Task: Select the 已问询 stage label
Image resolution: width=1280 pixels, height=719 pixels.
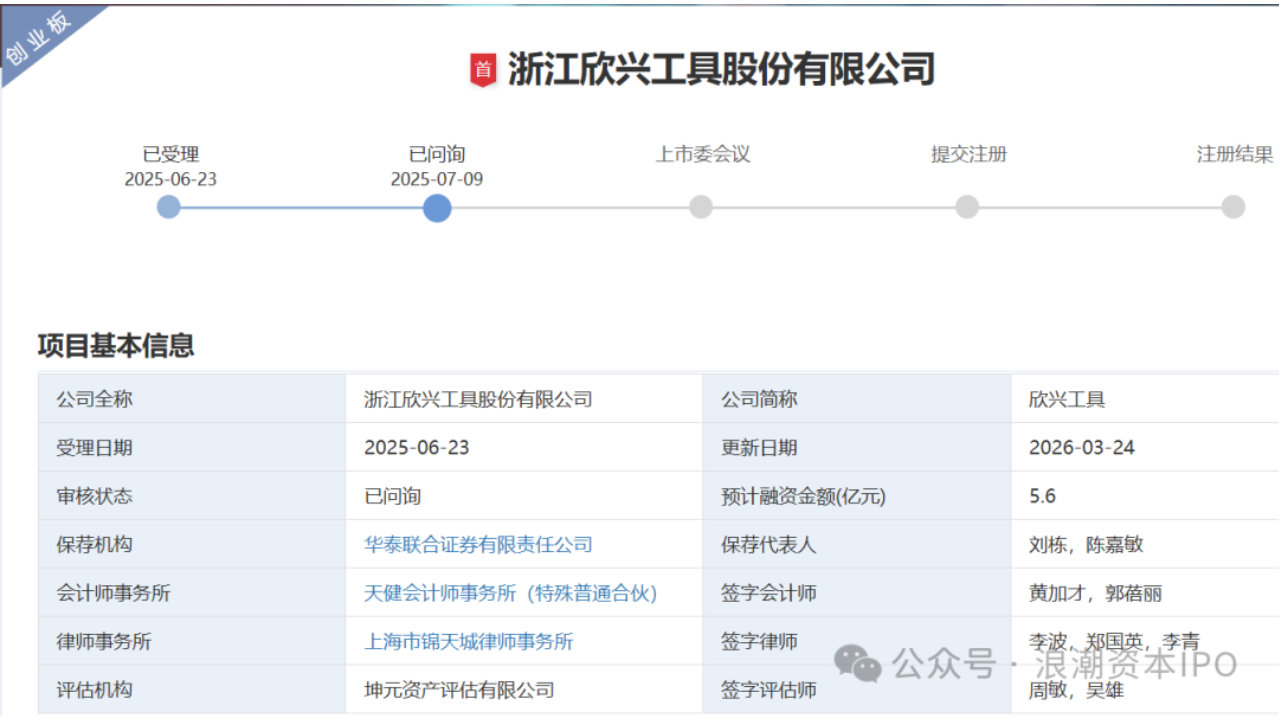Action: (x=437, y=156)
